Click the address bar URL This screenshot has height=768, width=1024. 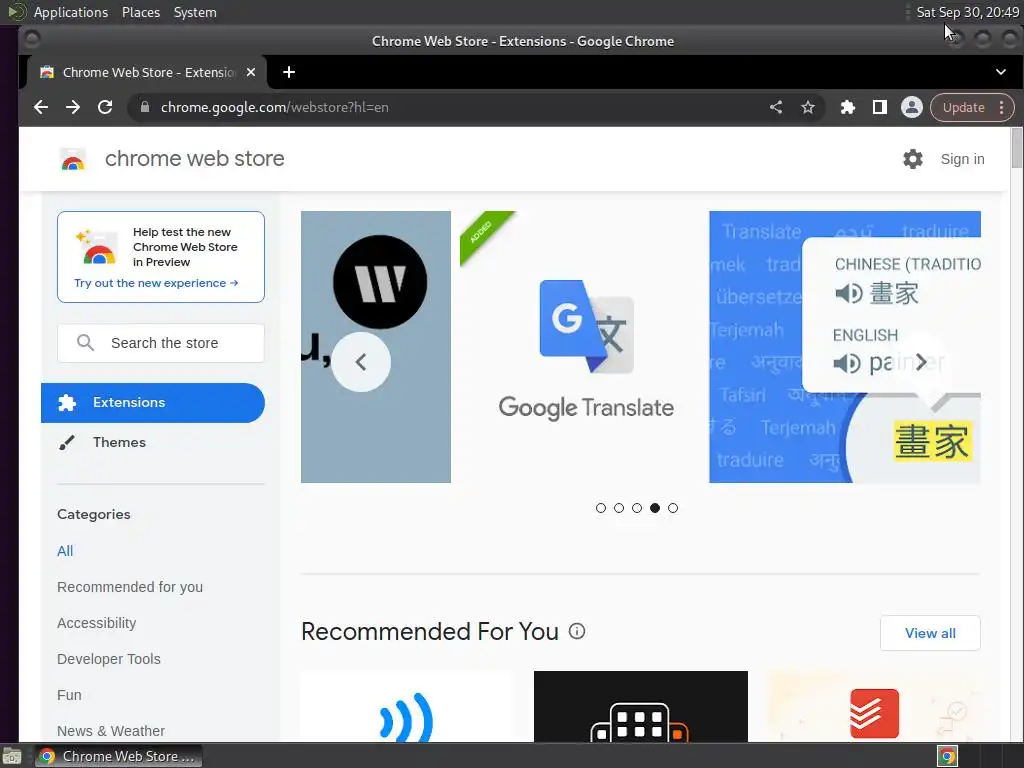pyautogui.click(x=274, y=107)
